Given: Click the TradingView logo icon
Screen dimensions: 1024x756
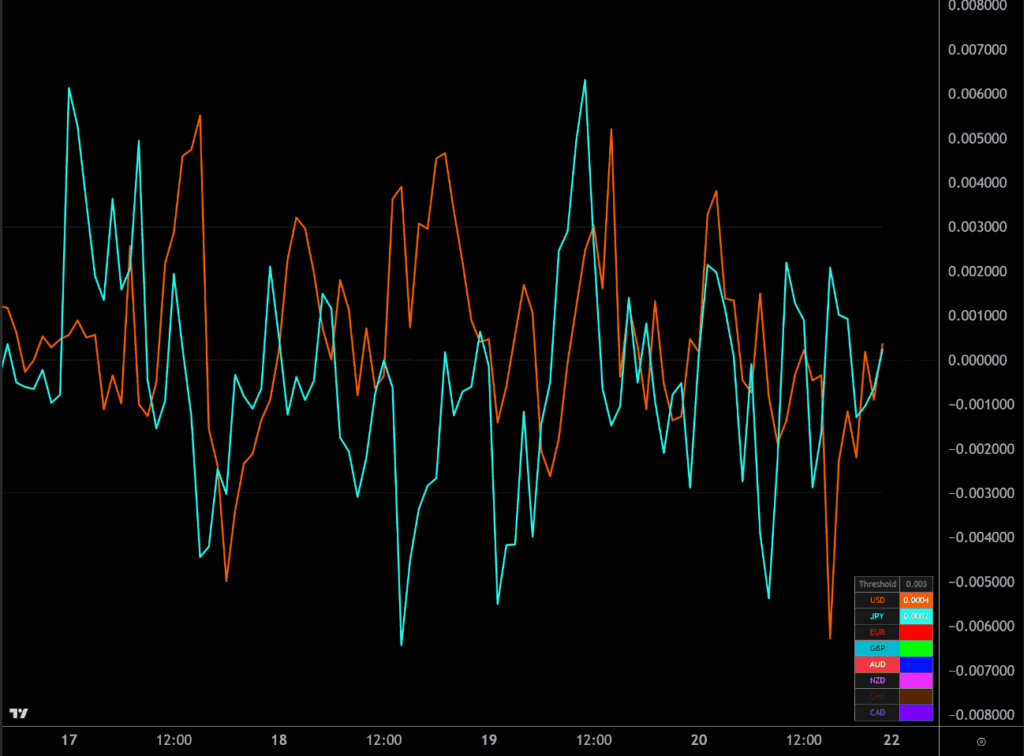Looking at the screenshot, I should 19,713.
